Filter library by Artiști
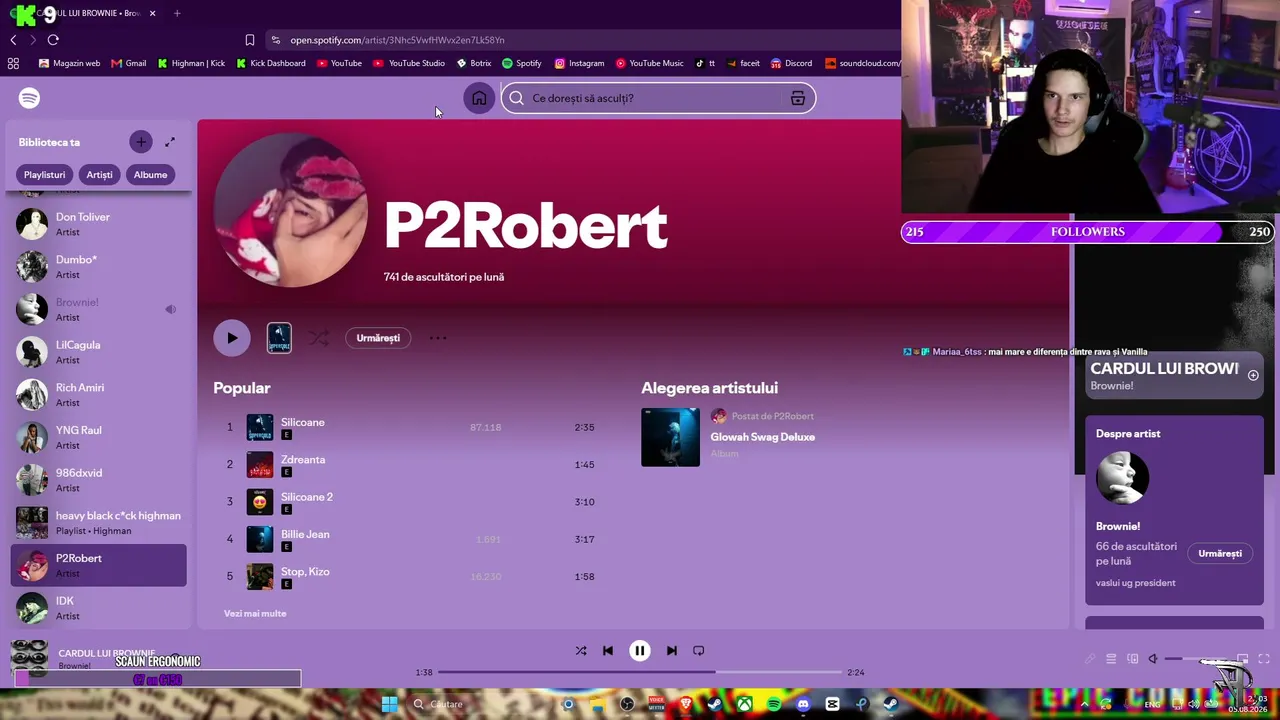Image resolution: width=1280 pixels, height=720 pixels. click(x=99, y=175)
